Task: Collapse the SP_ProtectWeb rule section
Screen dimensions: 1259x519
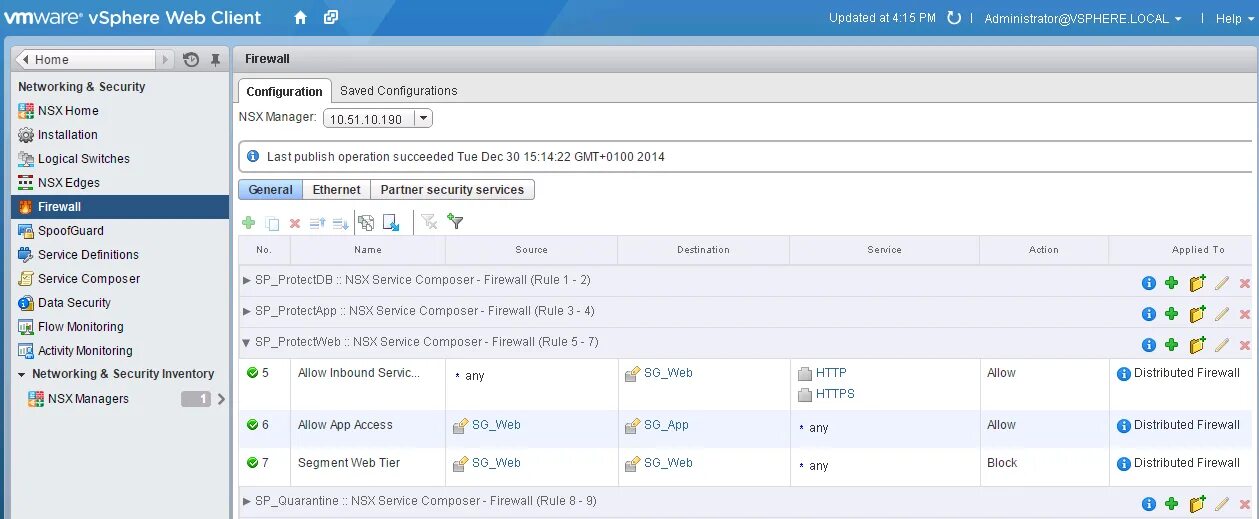Action: pos(247,342)
